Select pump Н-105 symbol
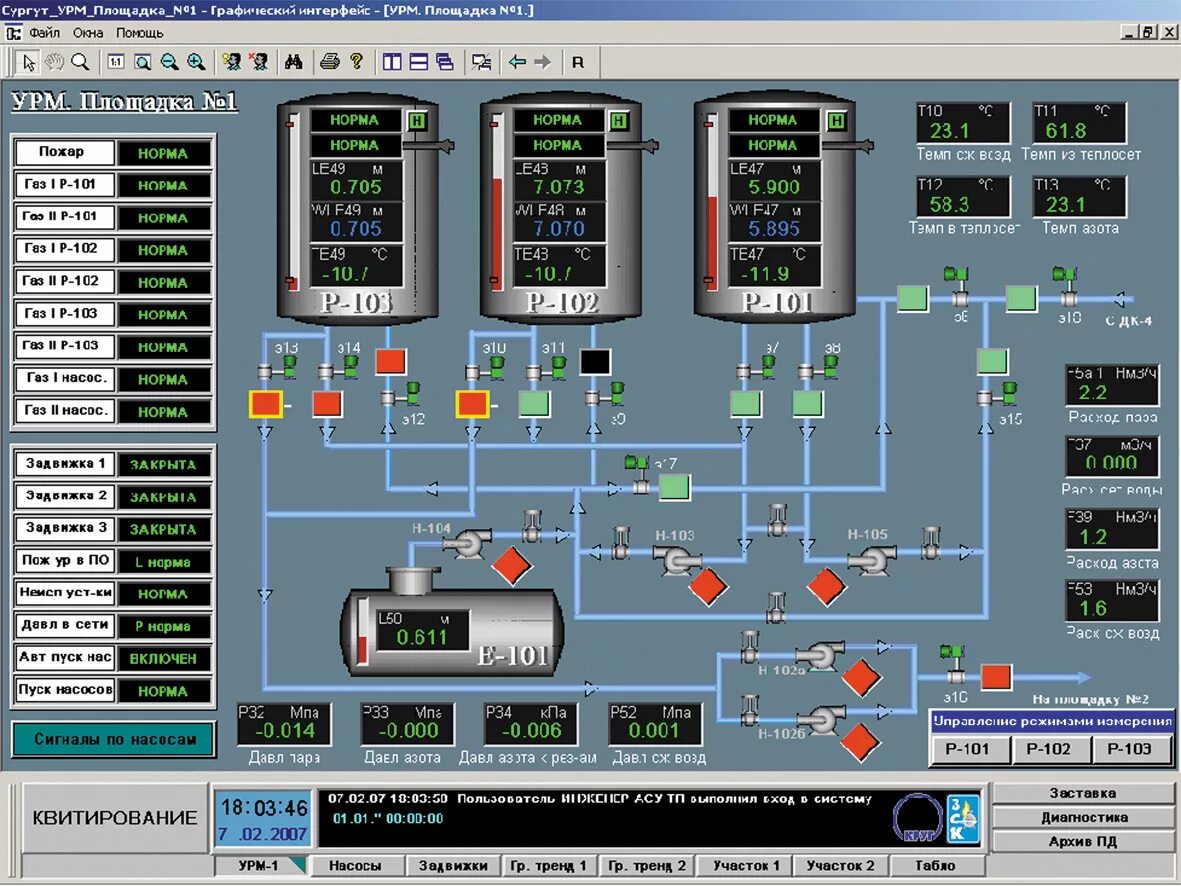 tap(871, 561)
